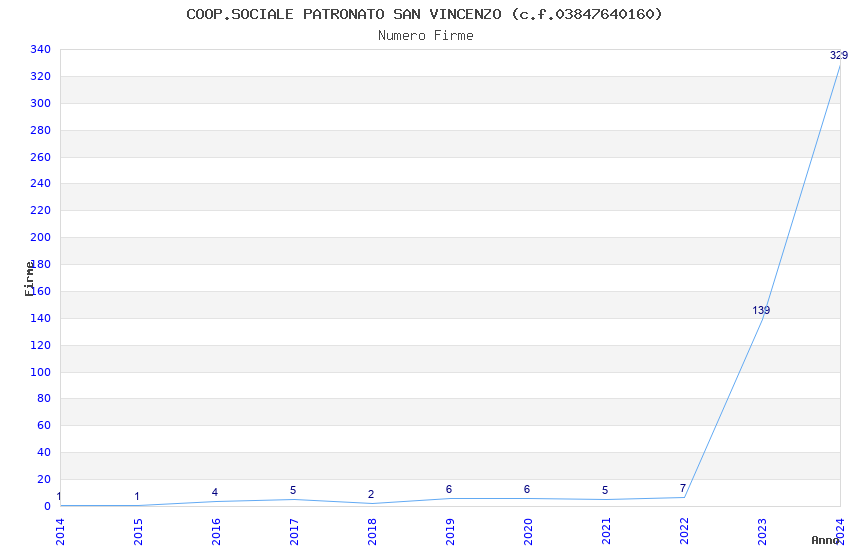The height and width of the screenshot is (550, 850).
Task: Click the y-axis value 300
Action: pos(41,103)
